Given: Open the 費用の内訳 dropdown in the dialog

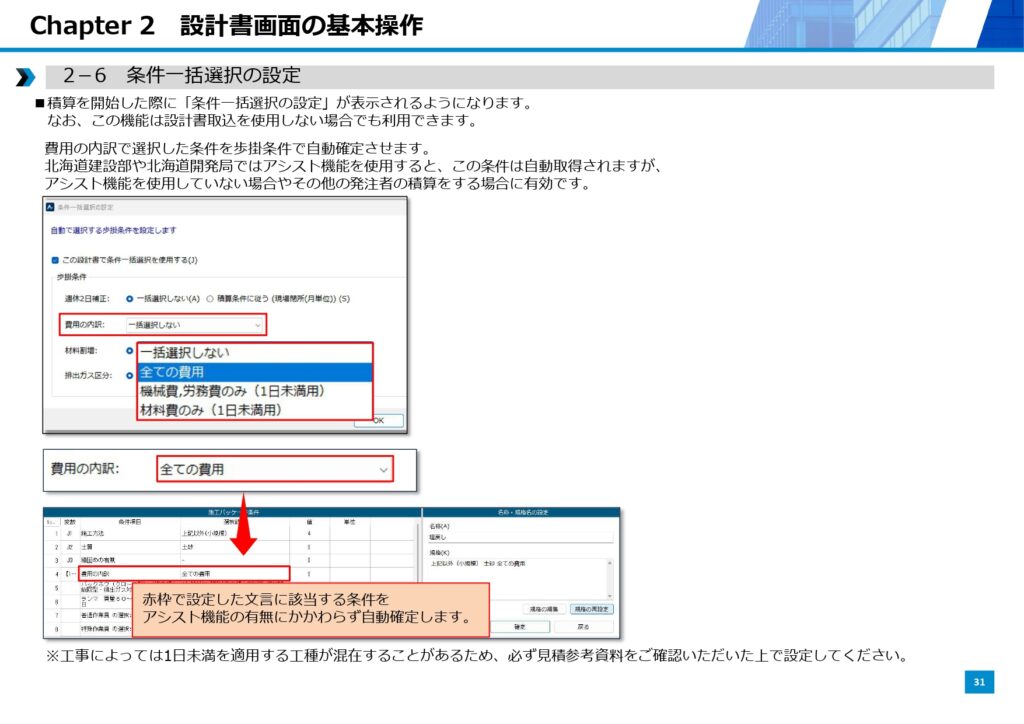Looking at the screenshot, I should pyautogui.click(x=196, y=325).
